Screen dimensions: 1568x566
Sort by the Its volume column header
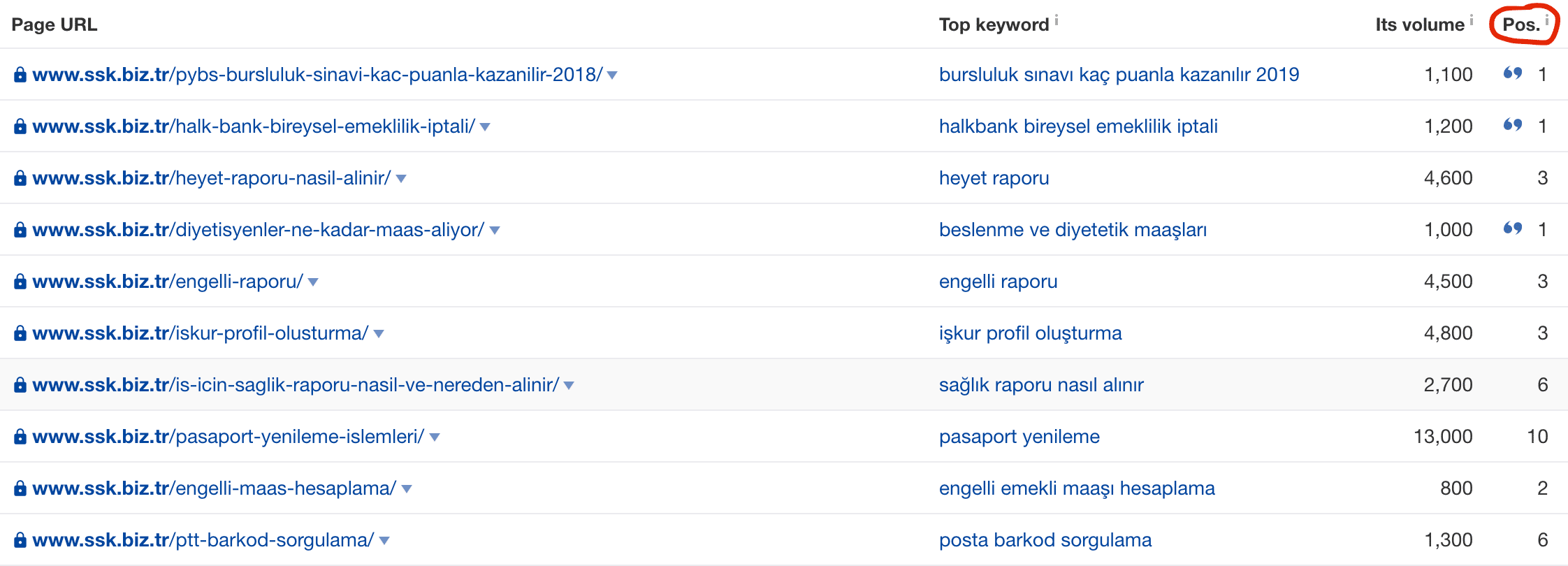click(1420, 24)
